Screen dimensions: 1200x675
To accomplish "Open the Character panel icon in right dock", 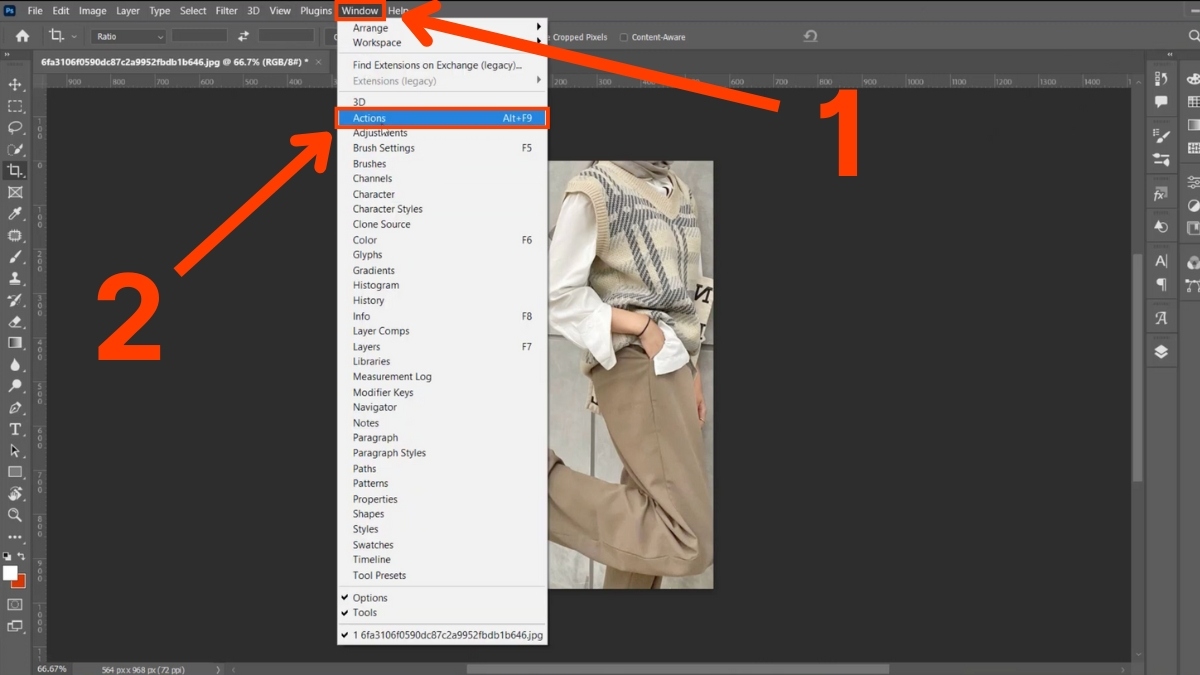I will (x=1161, y=261).
